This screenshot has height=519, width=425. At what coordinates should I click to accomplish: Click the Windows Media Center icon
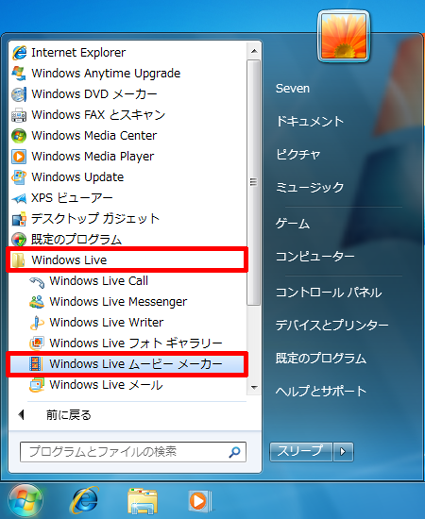tap(19, 136)
